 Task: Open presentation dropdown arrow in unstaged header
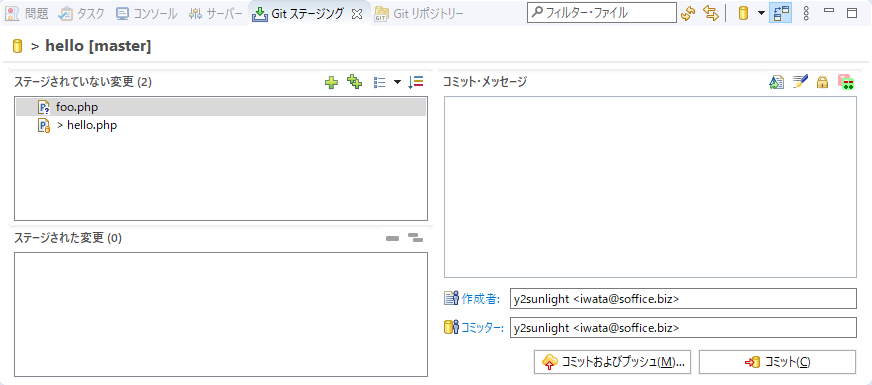click(397, 82)
